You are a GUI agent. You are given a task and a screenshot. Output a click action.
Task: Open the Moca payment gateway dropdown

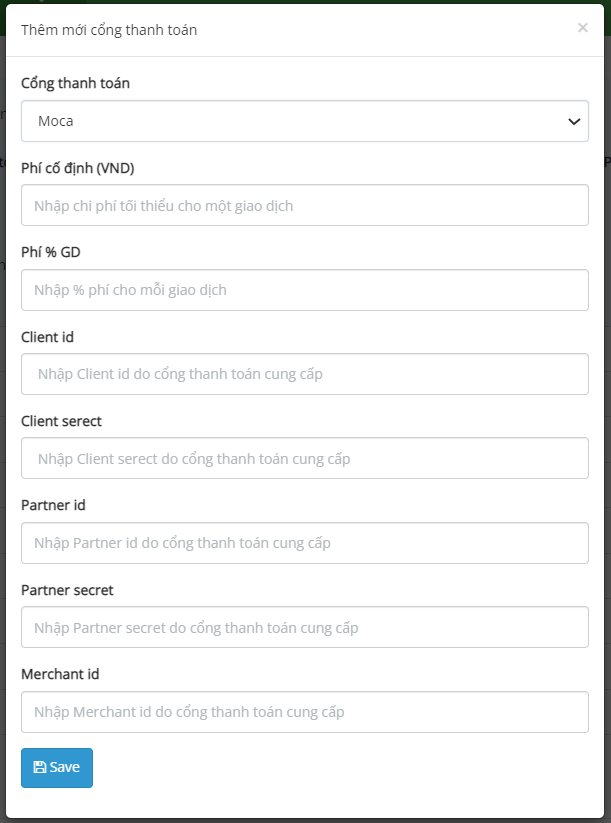coord(304,121)
